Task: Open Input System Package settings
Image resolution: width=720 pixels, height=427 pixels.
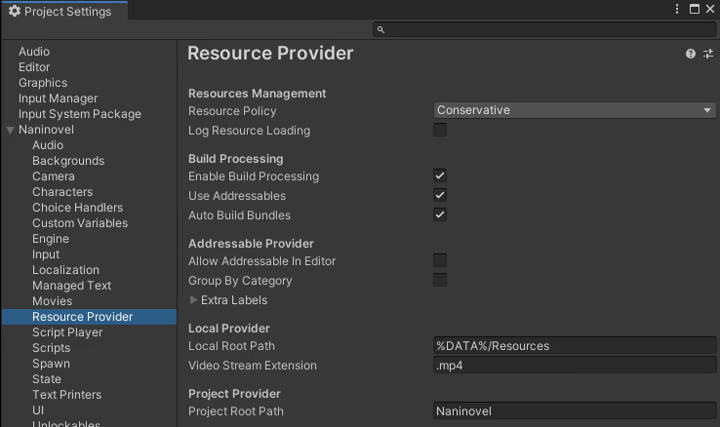Action: 80,114
